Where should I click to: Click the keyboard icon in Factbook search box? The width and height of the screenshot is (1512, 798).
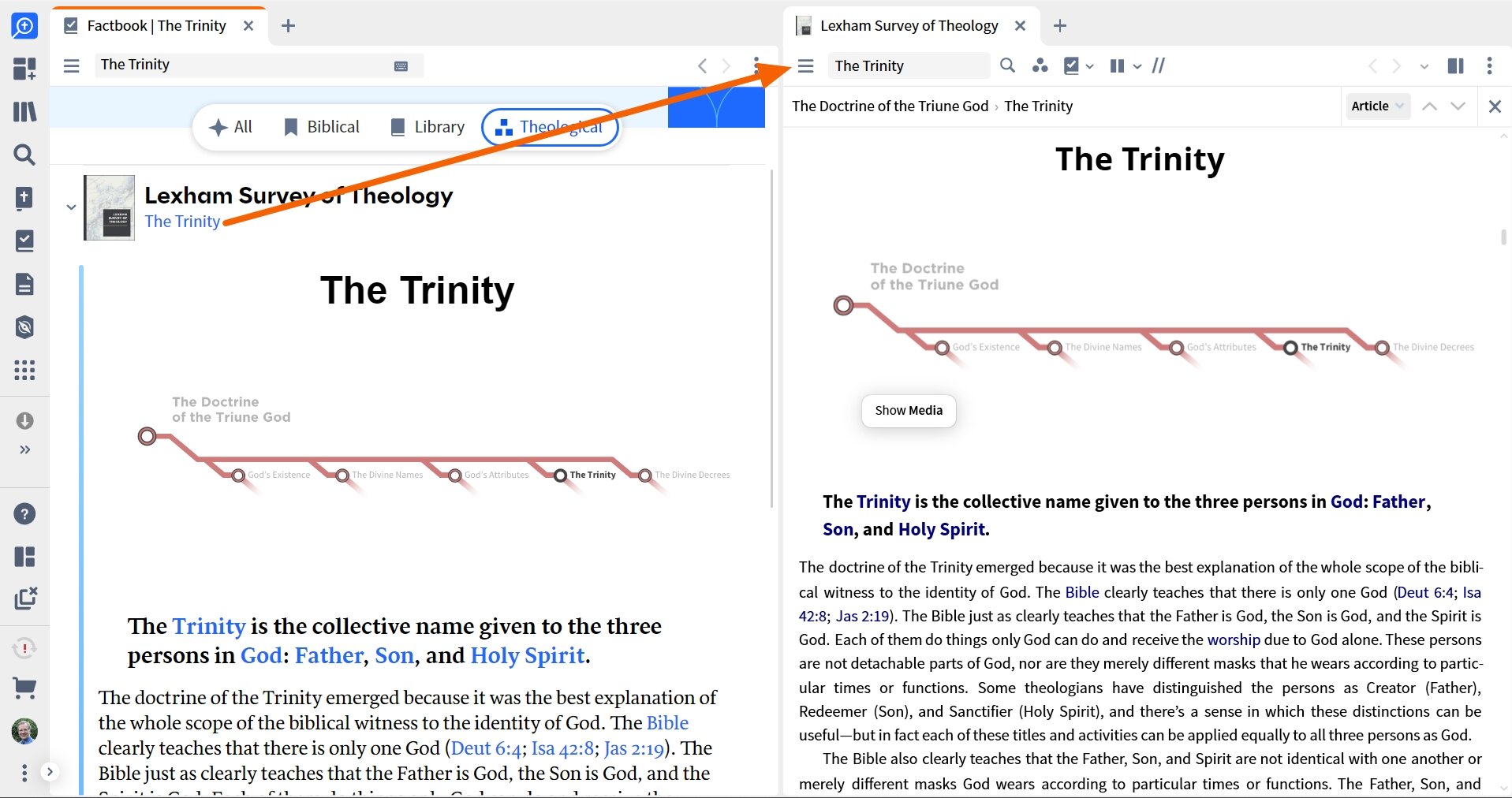click(401, 66)
